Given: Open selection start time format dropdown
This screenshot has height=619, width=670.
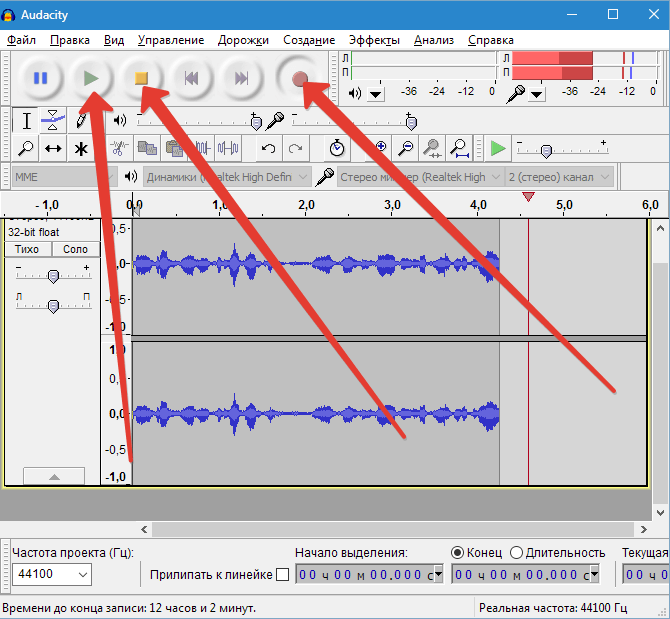Looking at the screenshot, I should click(x=438, y=575).
